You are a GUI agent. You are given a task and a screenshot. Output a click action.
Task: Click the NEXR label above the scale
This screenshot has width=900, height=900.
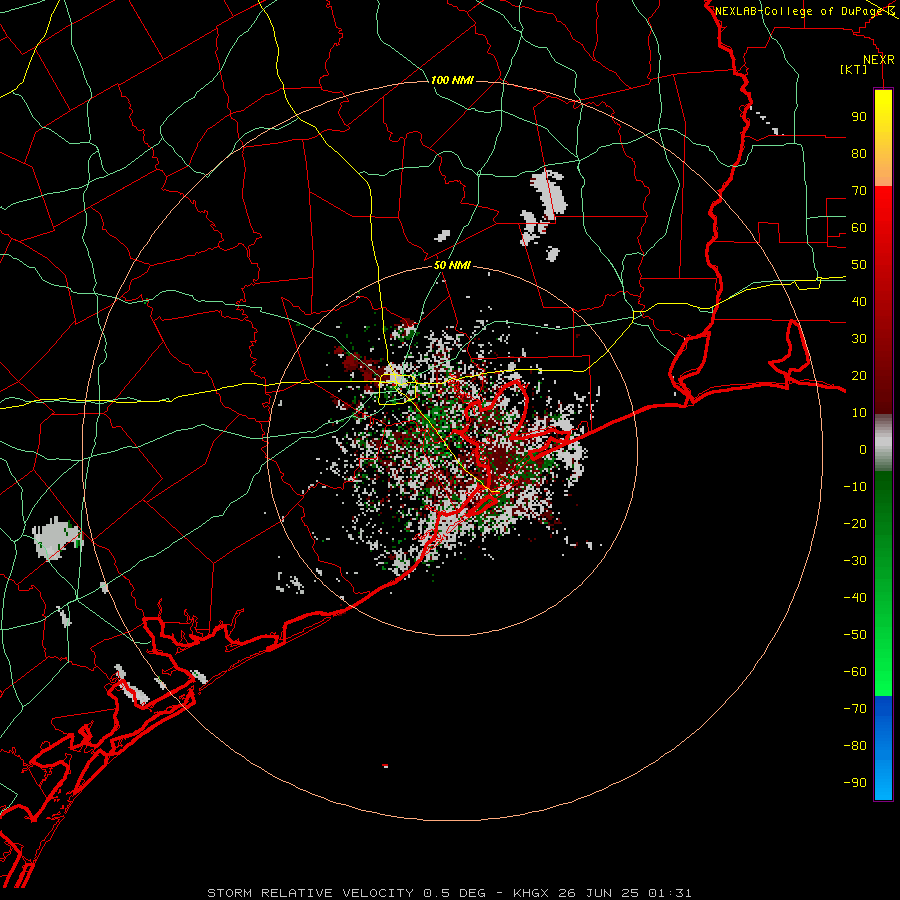(879, 60)
